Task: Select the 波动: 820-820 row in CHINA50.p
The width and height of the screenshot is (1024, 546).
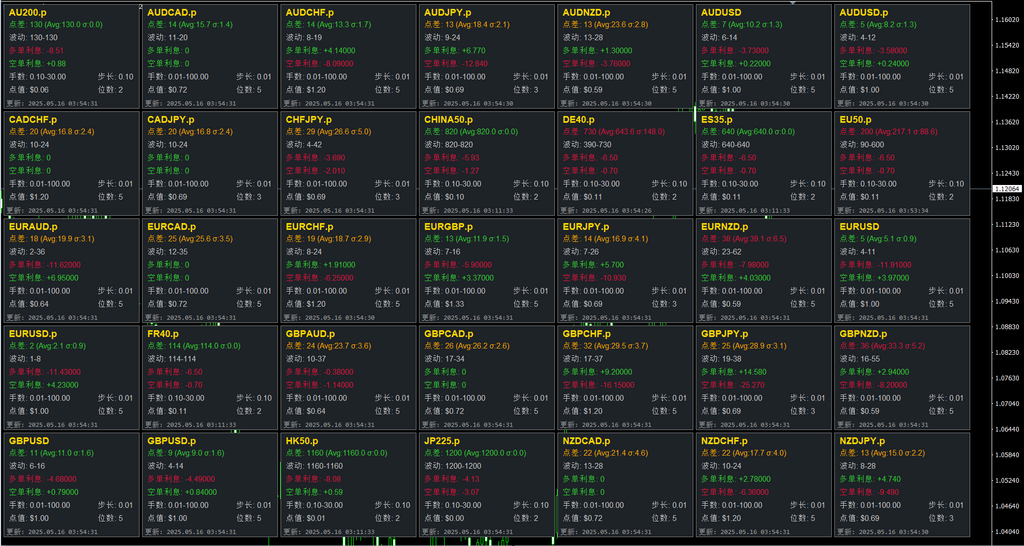Action: 451,145
